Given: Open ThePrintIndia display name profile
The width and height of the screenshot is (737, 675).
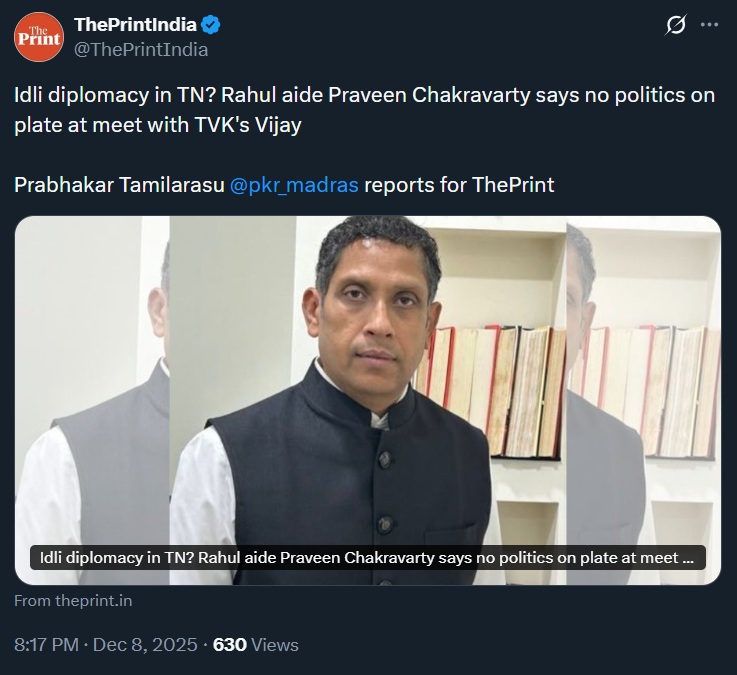Looking at the screenshot, I should 134,26.
